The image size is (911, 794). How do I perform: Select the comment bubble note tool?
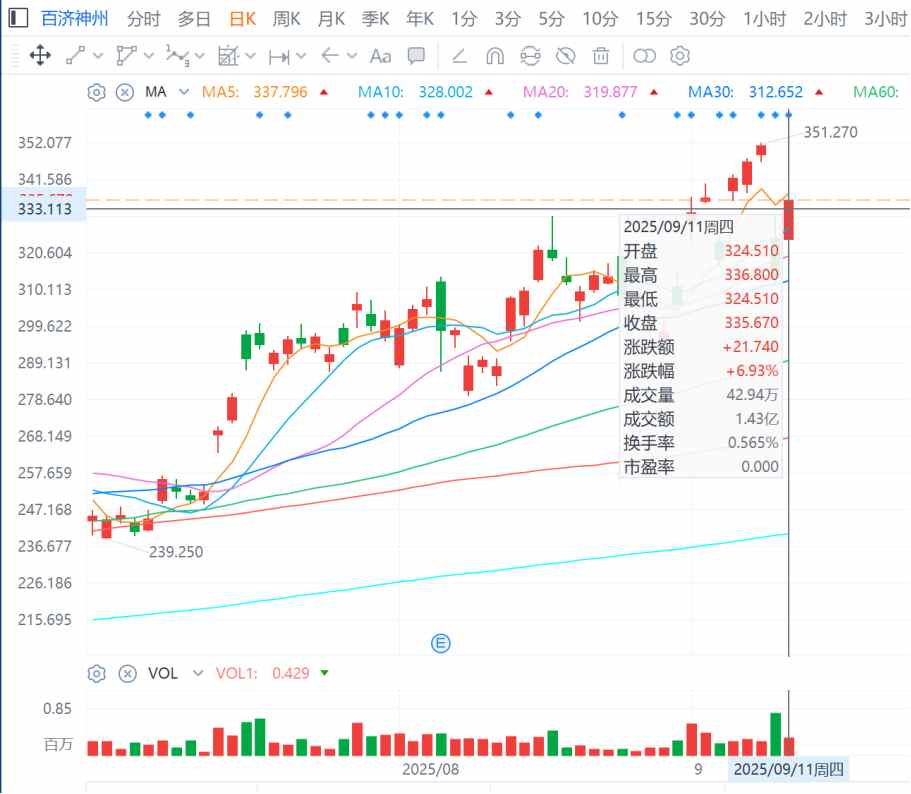click(x=417, y=56)
